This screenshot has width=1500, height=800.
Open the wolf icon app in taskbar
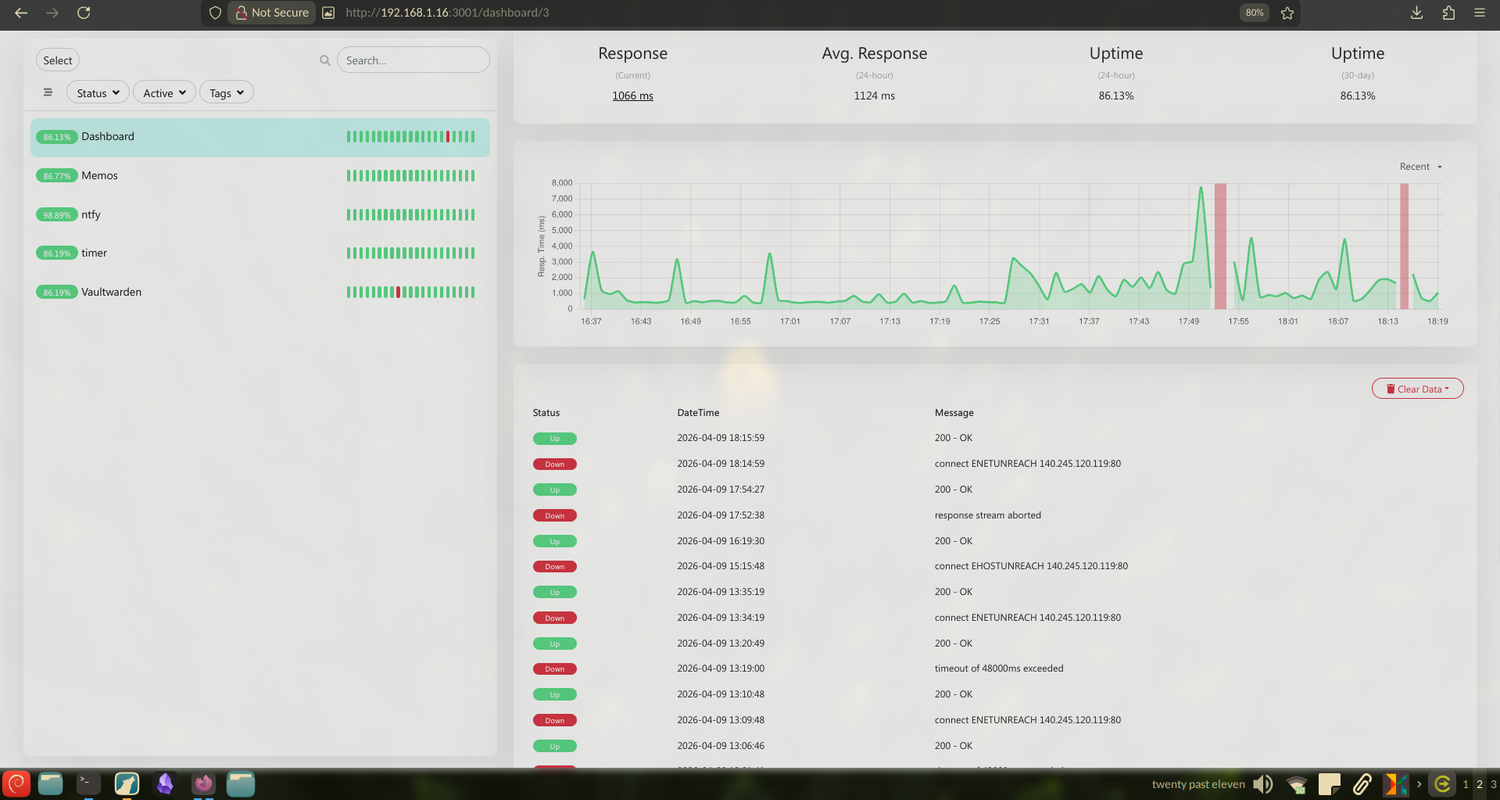tap(127, 784)
